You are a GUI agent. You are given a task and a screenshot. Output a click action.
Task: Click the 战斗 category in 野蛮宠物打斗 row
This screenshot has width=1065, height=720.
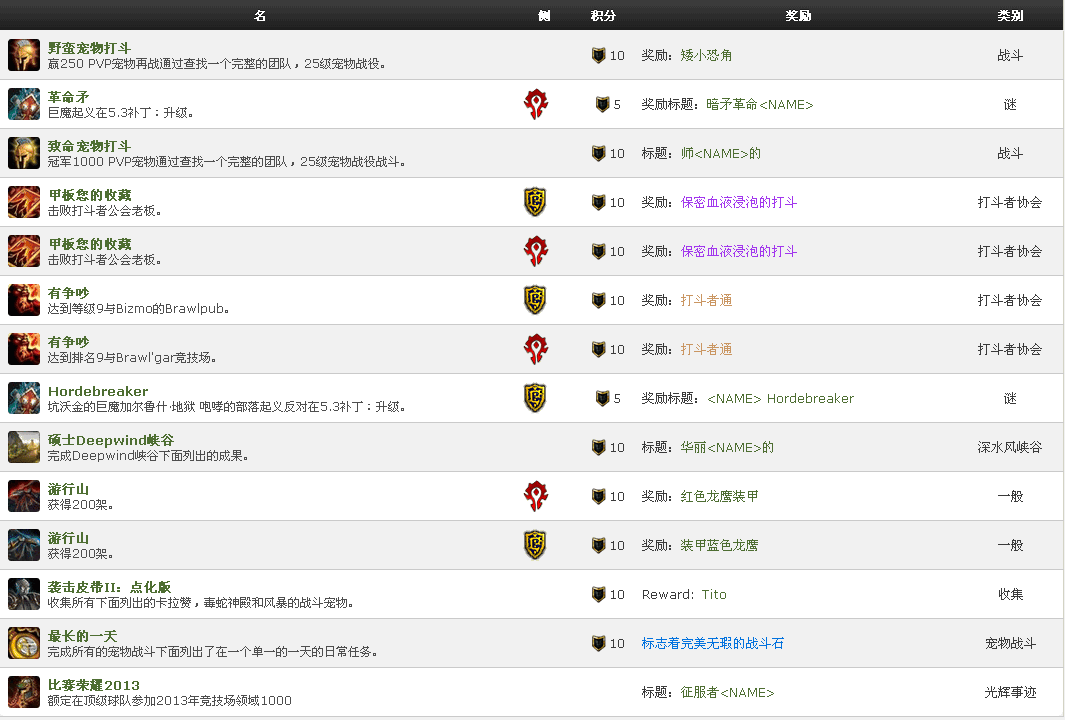click(x=1010, y=55)
